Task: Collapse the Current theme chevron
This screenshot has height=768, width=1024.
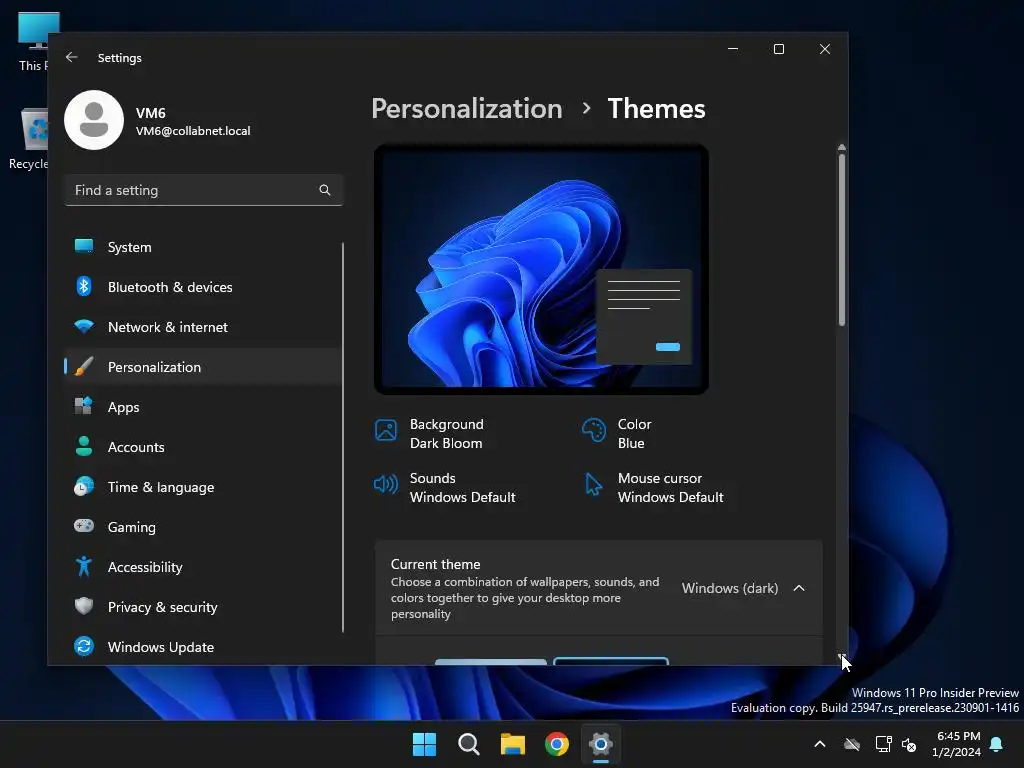Action: (x=799, y=588)
